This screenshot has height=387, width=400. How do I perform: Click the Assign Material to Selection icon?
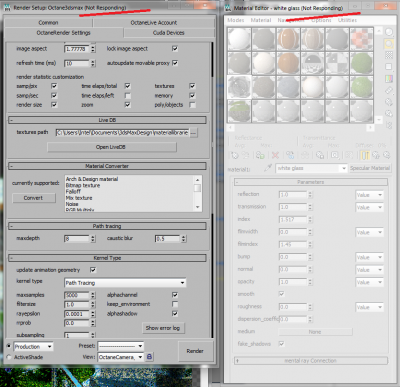[x=260, y=155]
